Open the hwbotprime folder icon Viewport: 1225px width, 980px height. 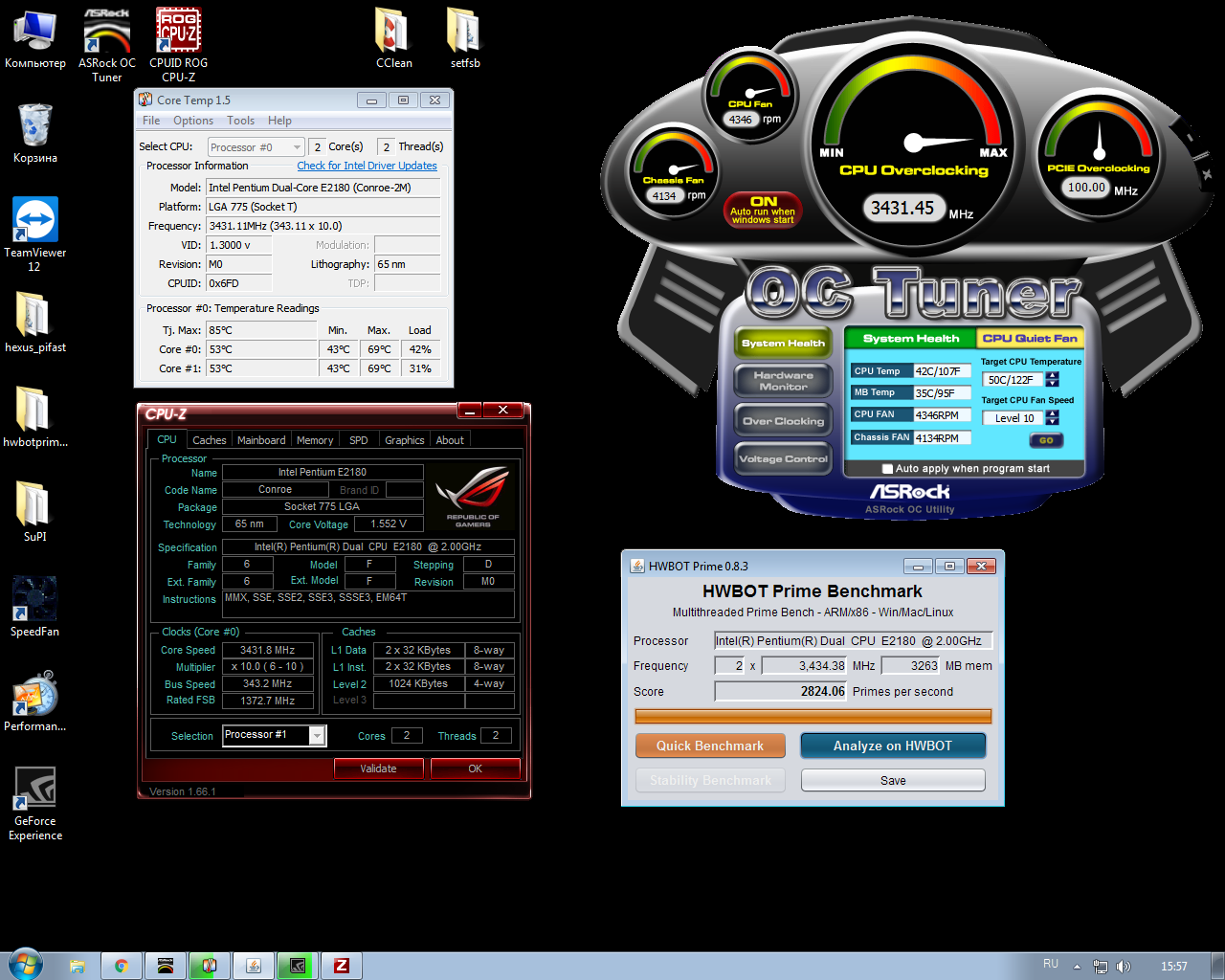tap(35, 417)
